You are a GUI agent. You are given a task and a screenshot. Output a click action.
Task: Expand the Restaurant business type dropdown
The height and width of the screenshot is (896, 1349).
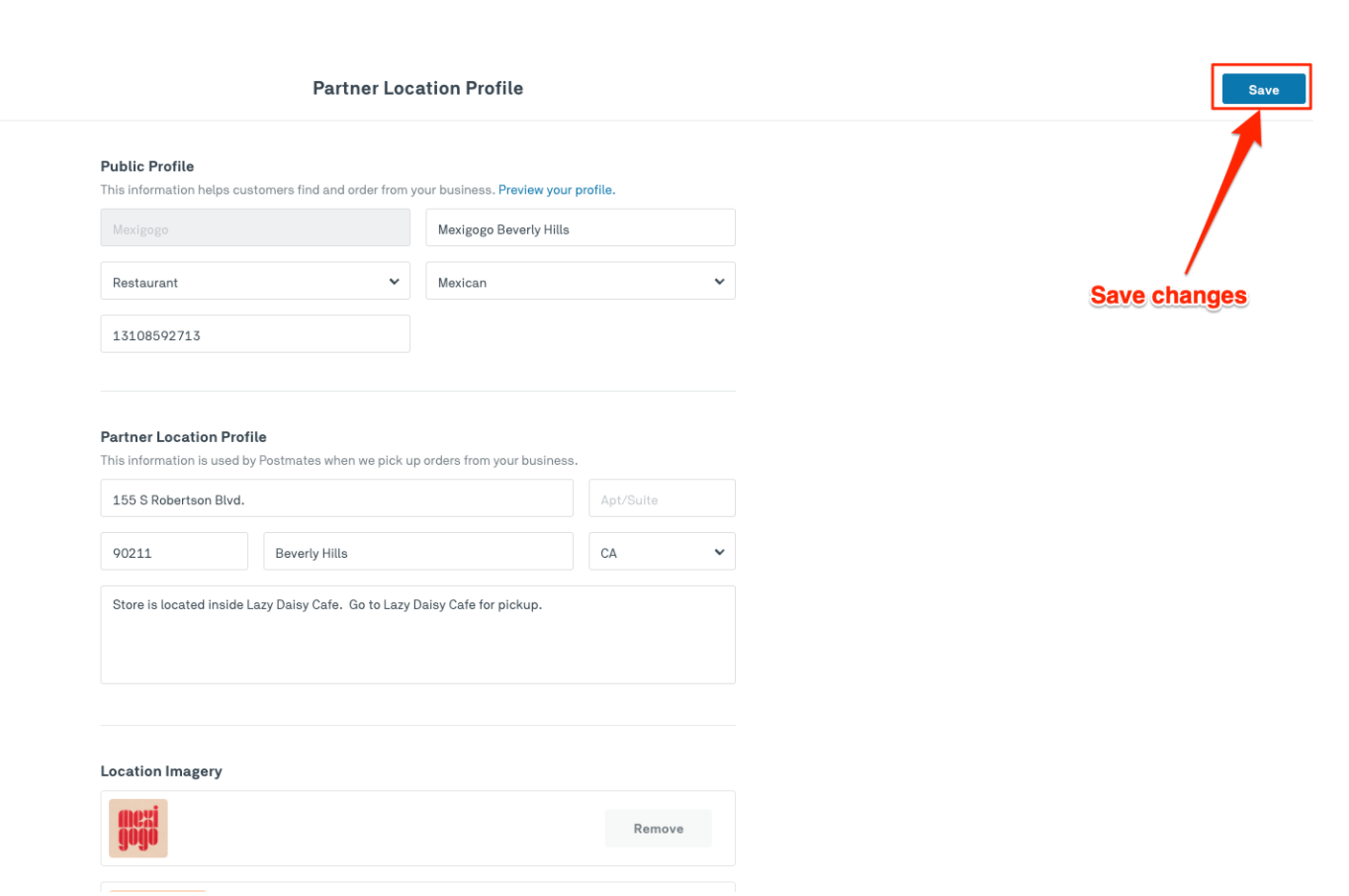254,282
